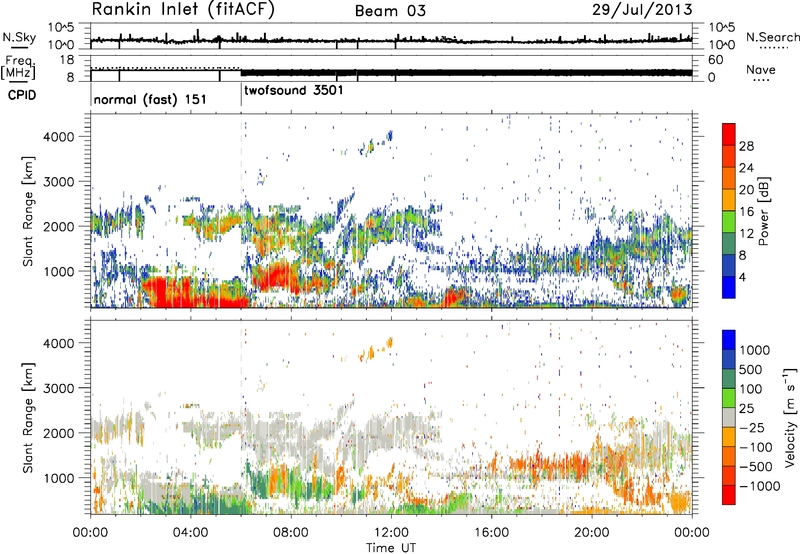The width and height of the screenshot is (800, 554).
Task: Click the "CPID" row label
Action: (x=22, y=95)
